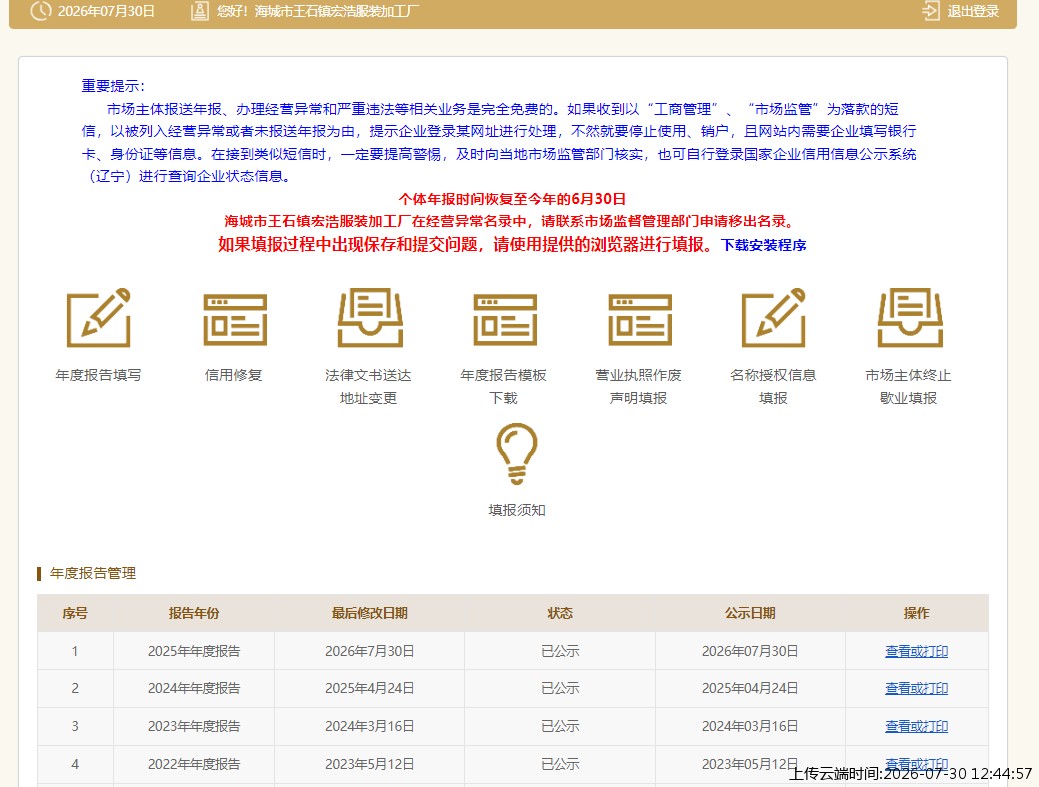View or print the 2024年年度报告
Screen dimensions: 1039x787
point(916,688)
